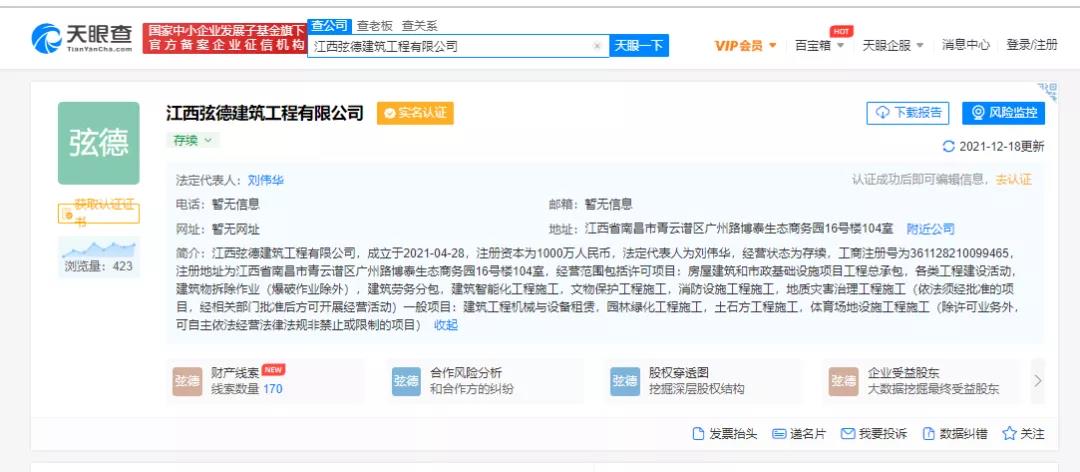Click 我要投诉 complaint envelope icon
Screen dimensions: 1080x472
coord(848,434)
